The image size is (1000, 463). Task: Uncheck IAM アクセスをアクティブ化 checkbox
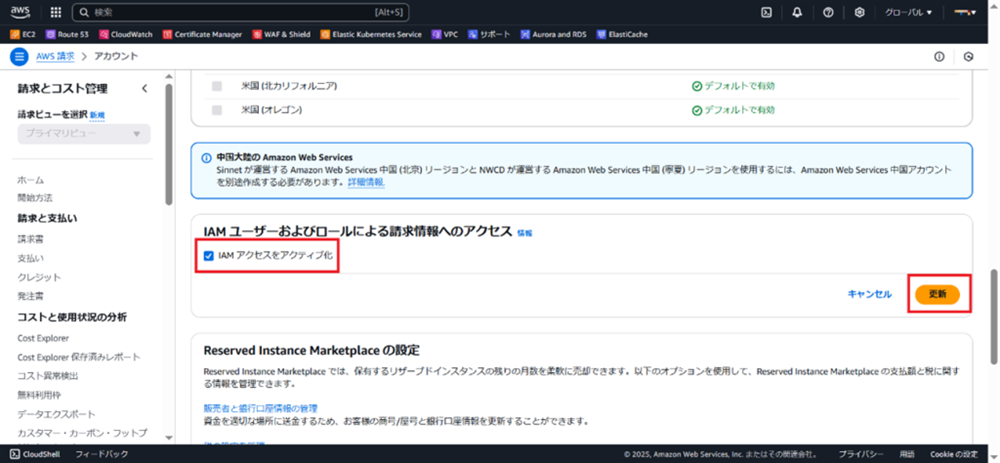(208, 257)
